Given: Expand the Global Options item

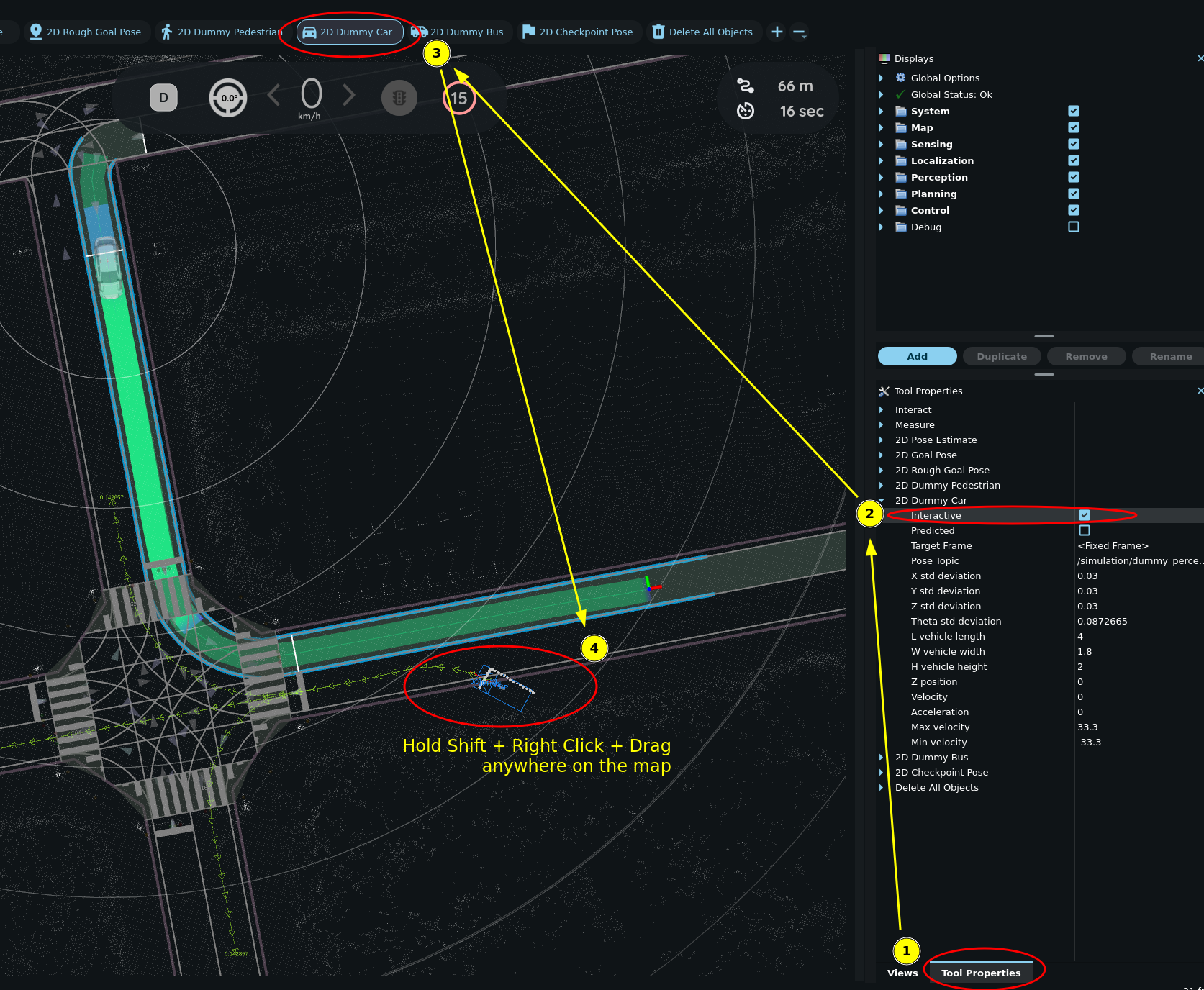Looking at the screenshot, I should pos(881,78).
